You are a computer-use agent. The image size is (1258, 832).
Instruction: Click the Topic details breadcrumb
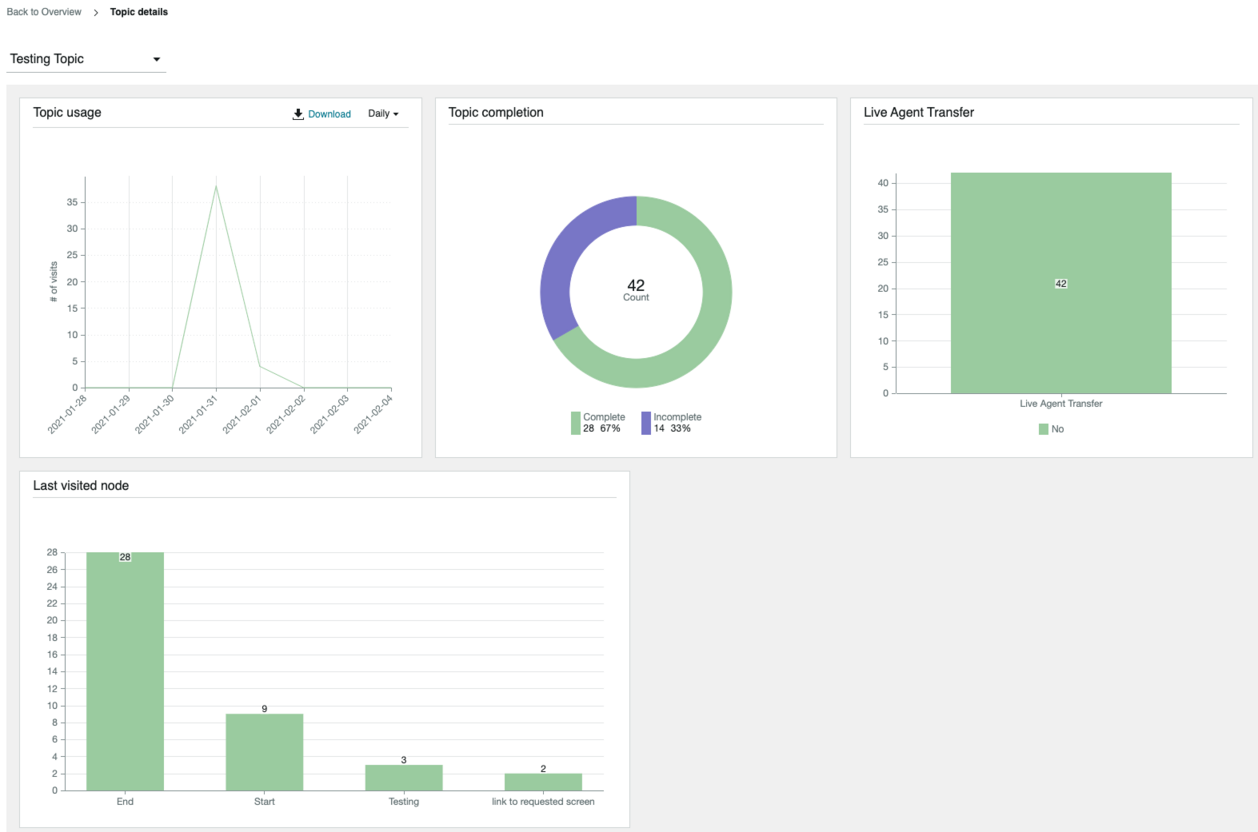[139, 12]
